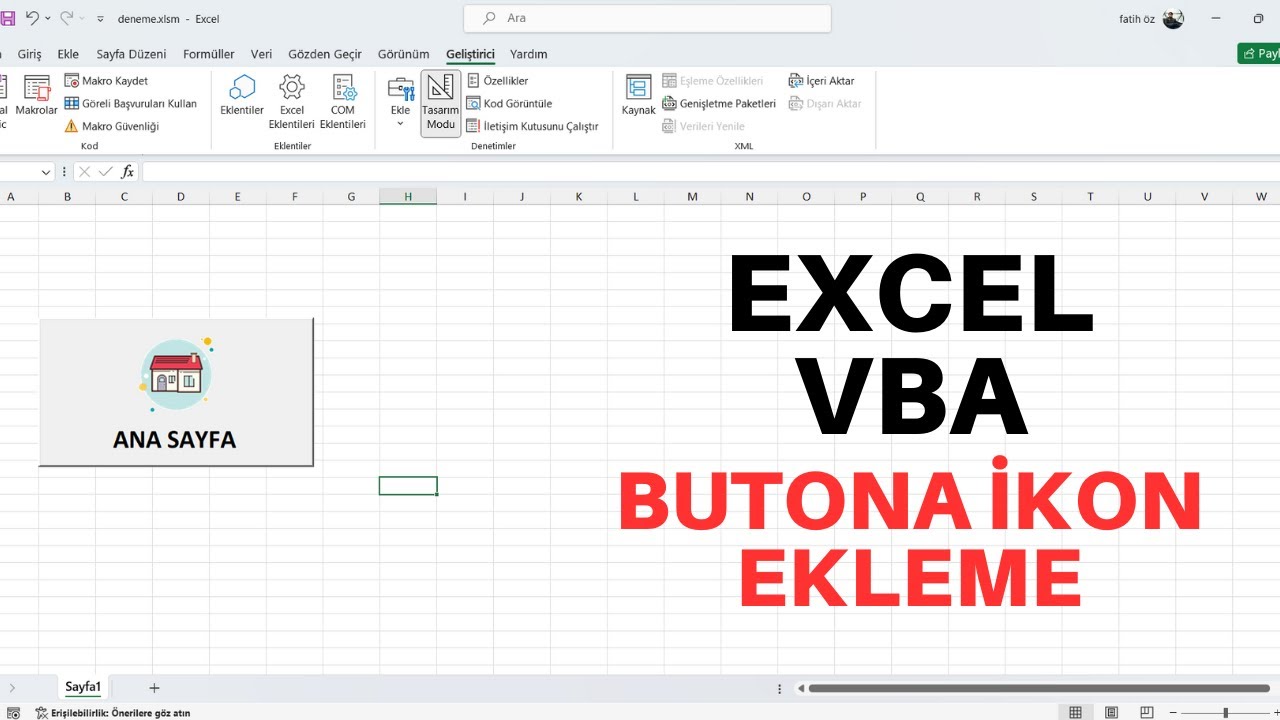Click the ANA SAYFA button on sheet

(176, 392)
